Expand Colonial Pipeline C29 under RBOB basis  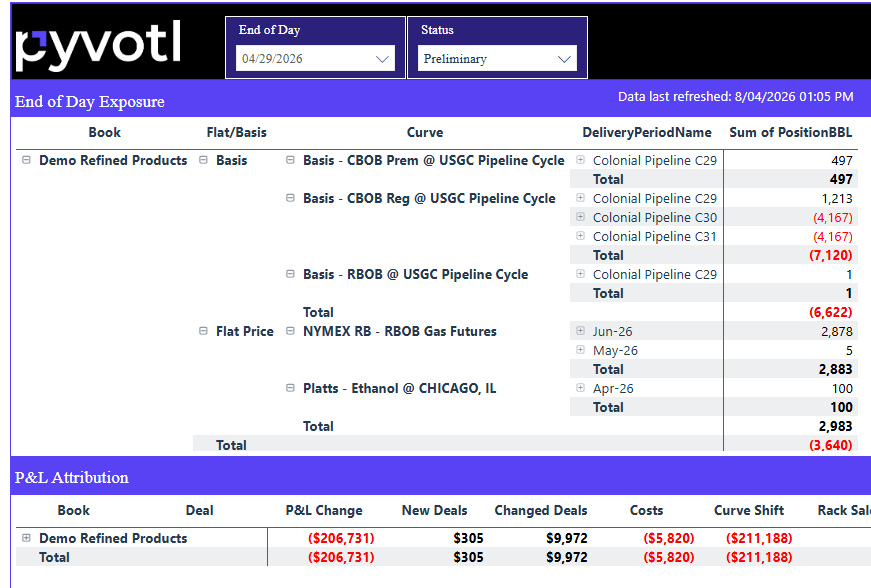click(x=580, y=274)
